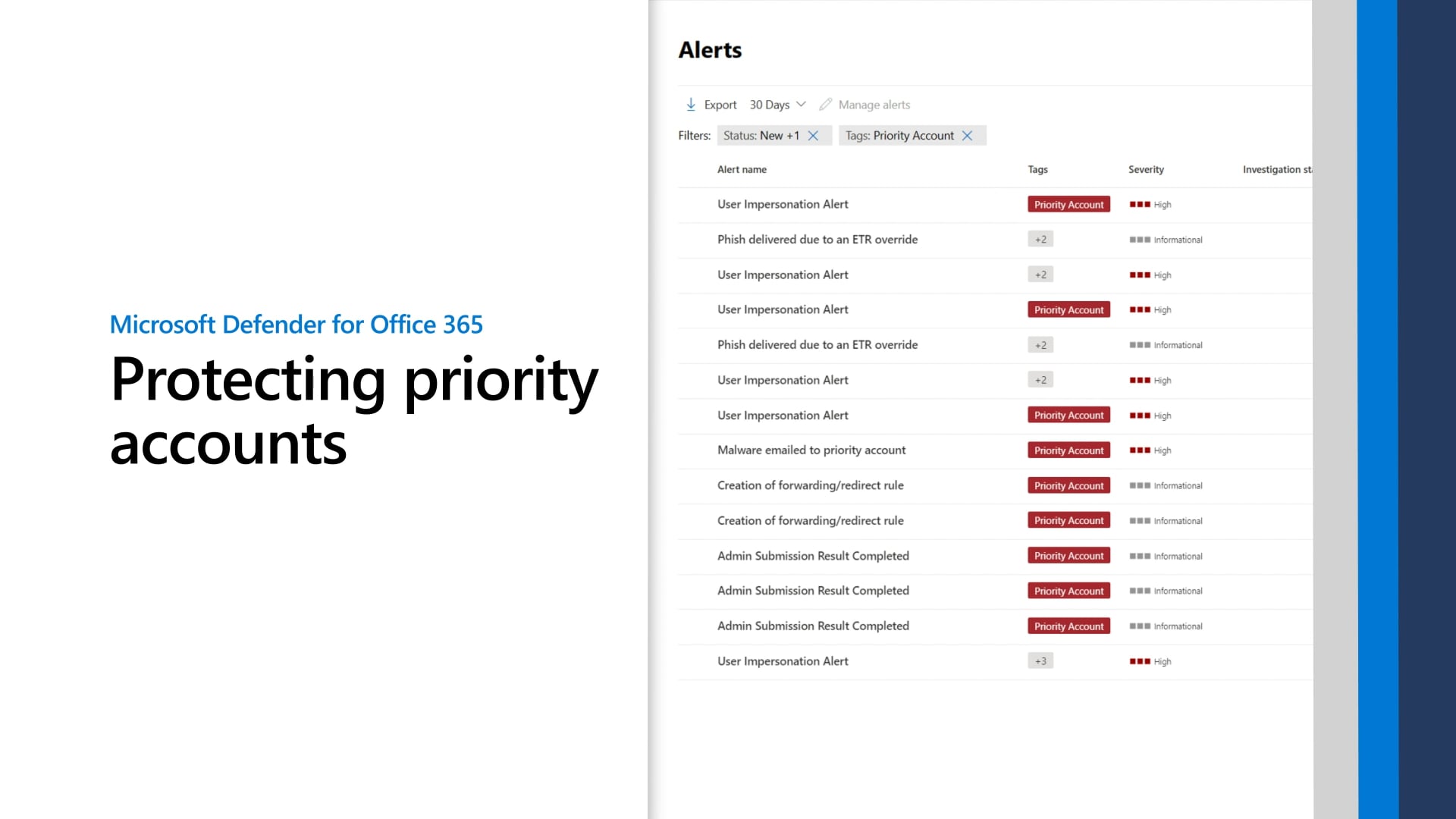Remove the Status: New +1 filter
The image size is (1456, 819).
[x=814, y=135]
